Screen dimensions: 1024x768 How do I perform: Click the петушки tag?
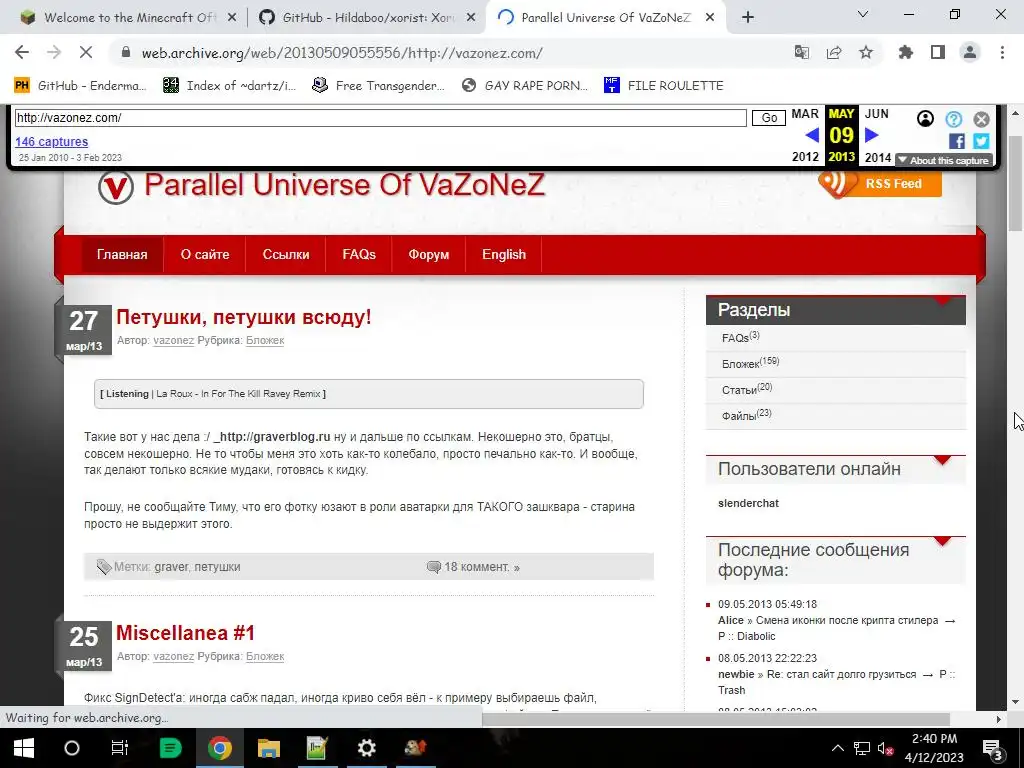[x=217, y=567]
